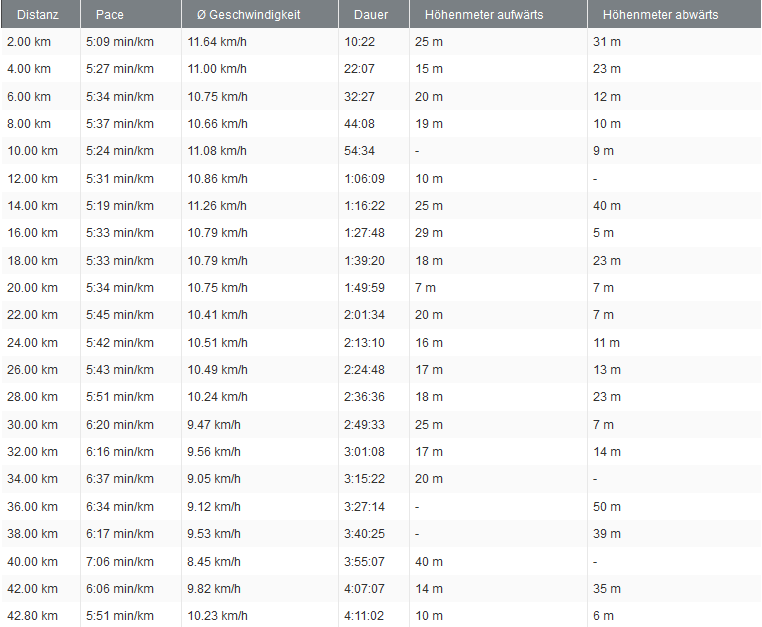Click the 11.64 km/h speed cell
Viewport: 762px width, 627px height.
coord(217,42)
